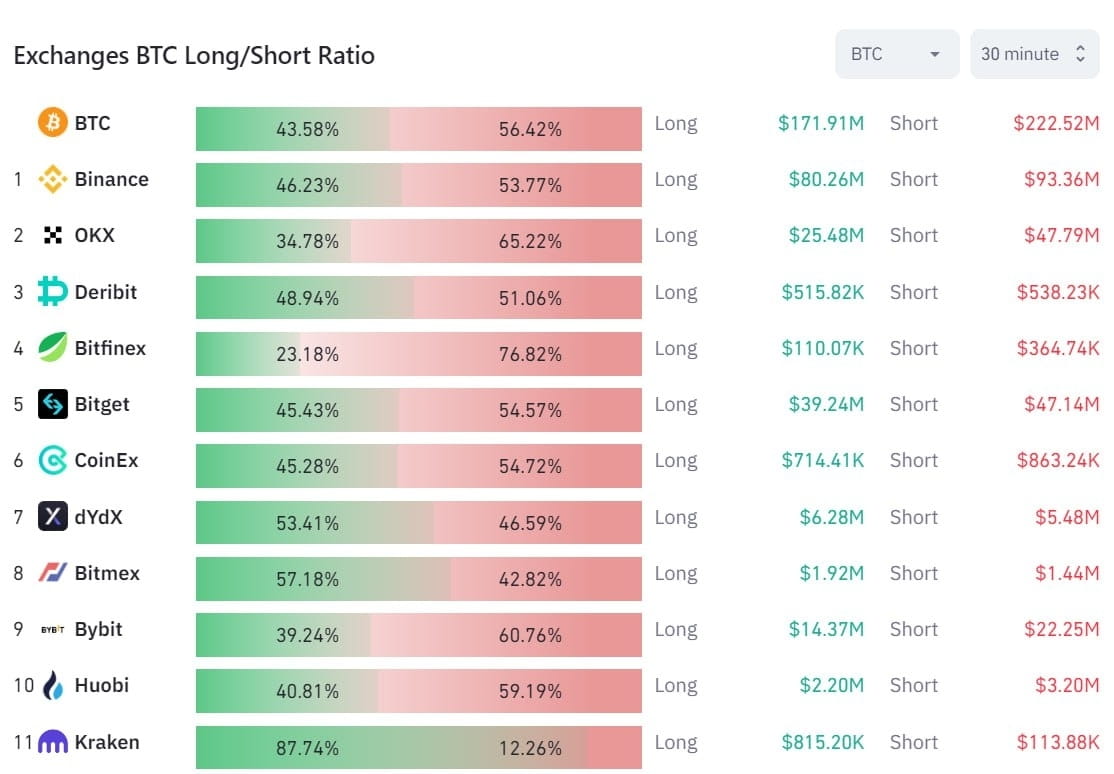The image size is (1114, 774).
Task: Click the Bitmex exchange logo
Action: point(52,573)
